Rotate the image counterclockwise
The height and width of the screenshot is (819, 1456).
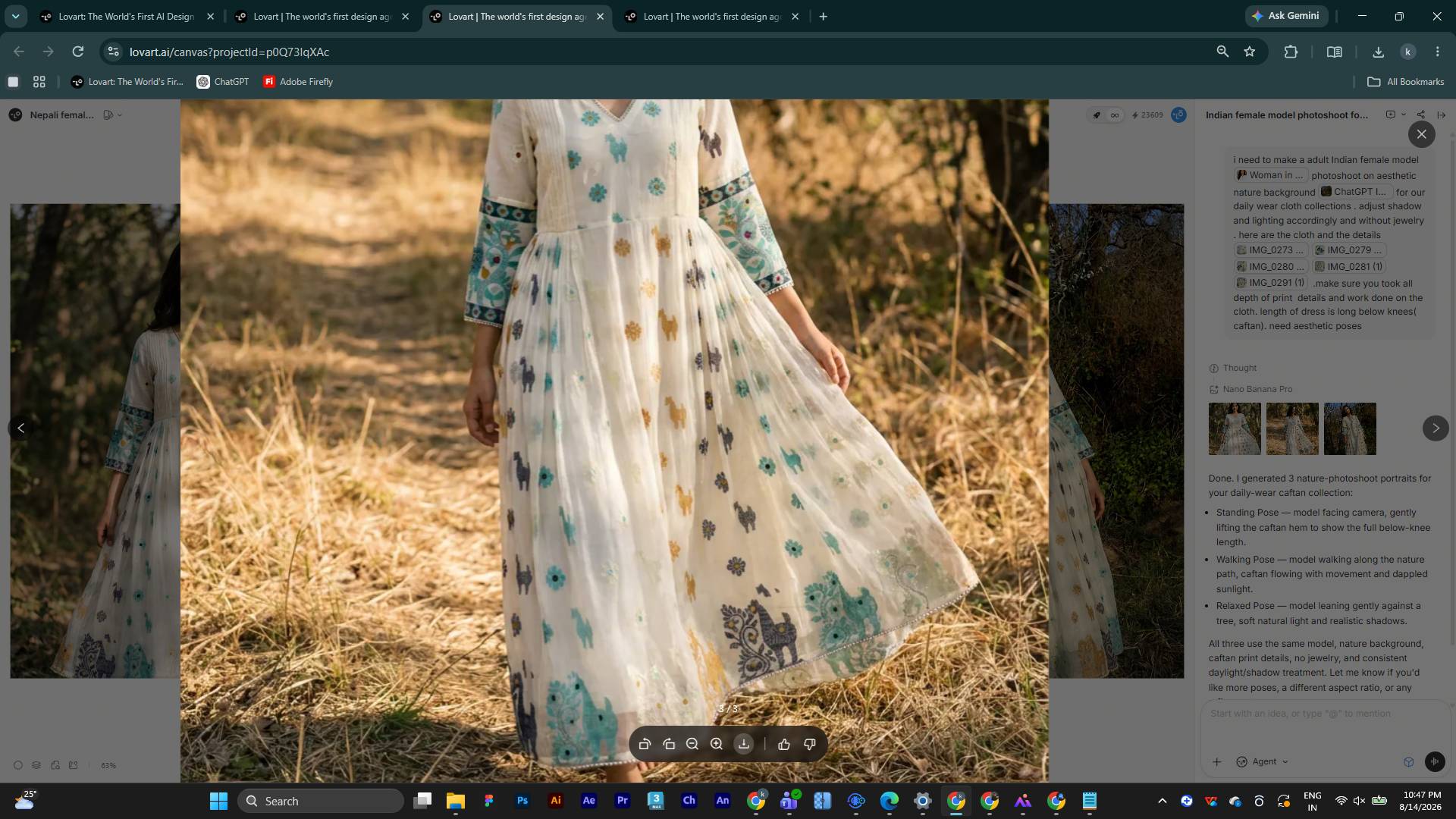coord(645,744)
